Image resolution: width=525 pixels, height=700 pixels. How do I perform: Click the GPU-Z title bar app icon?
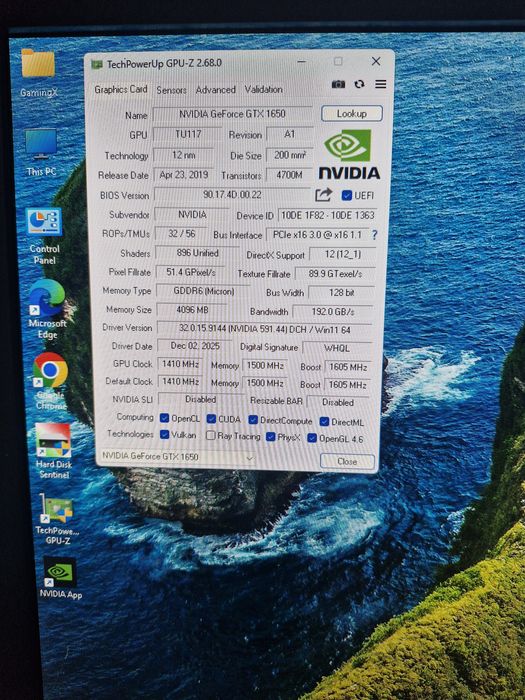[97, 64]
